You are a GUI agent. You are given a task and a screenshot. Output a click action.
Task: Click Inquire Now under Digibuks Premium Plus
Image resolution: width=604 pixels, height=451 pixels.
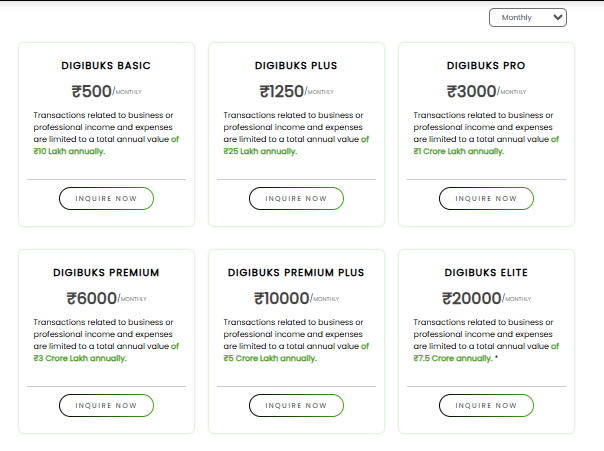tap(296, 405)
